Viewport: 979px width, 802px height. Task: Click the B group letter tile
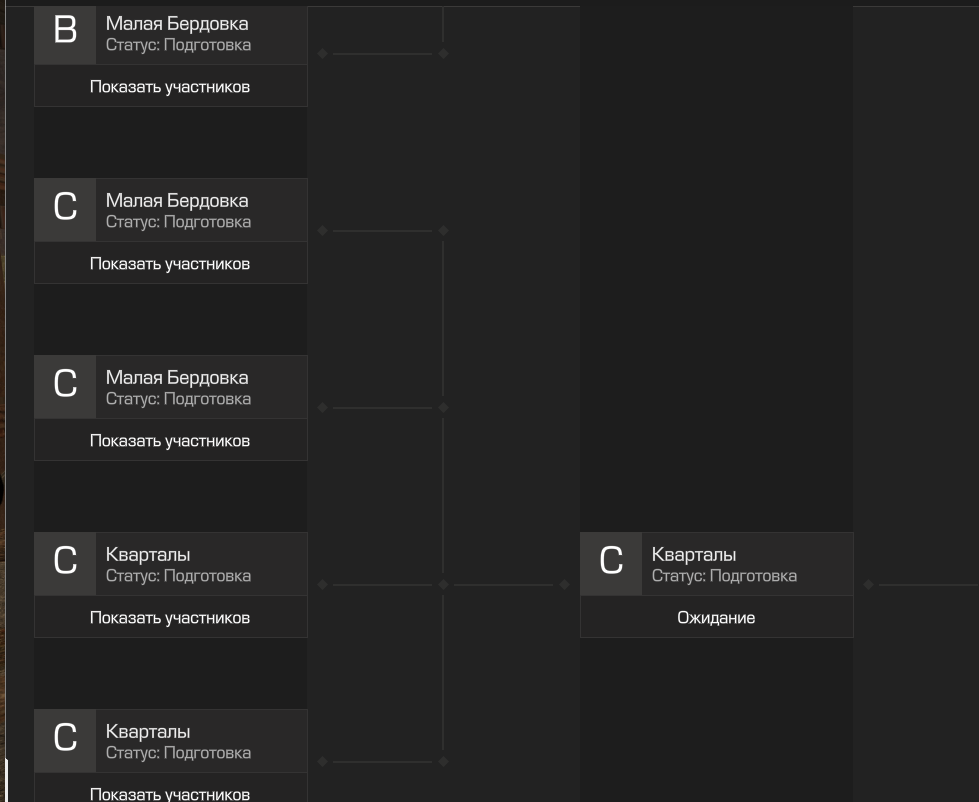coord(65,35)
